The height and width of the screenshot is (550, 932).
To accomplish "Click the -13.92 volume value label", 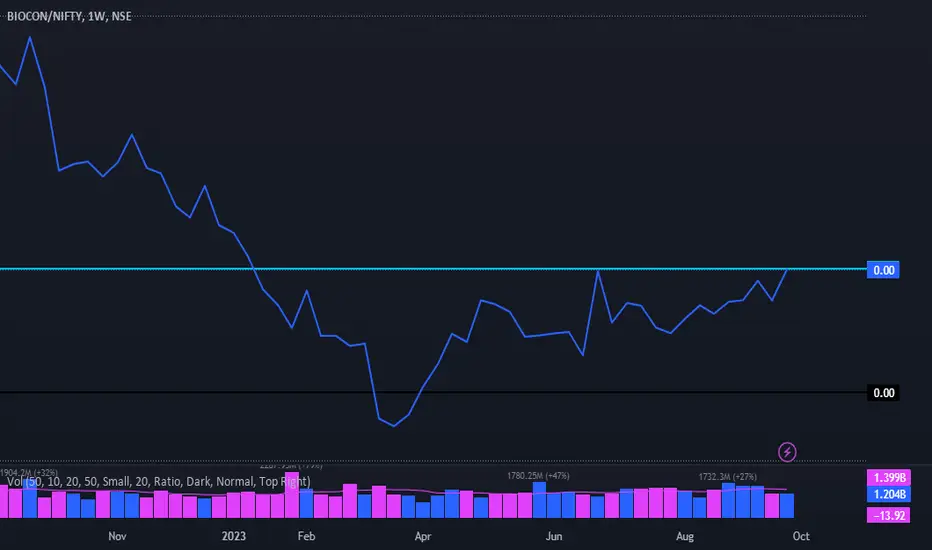I will [x=889, y=516].
